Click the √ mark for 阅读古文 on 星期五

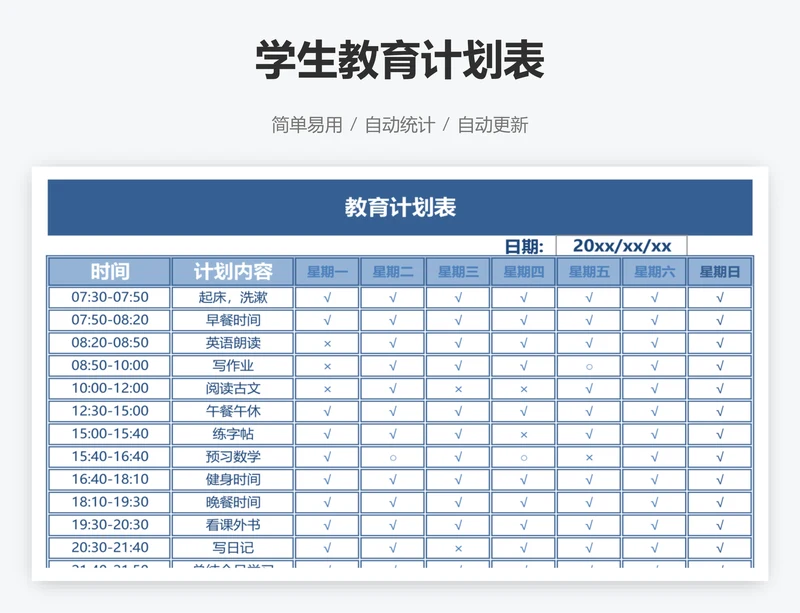pos(589,388)
